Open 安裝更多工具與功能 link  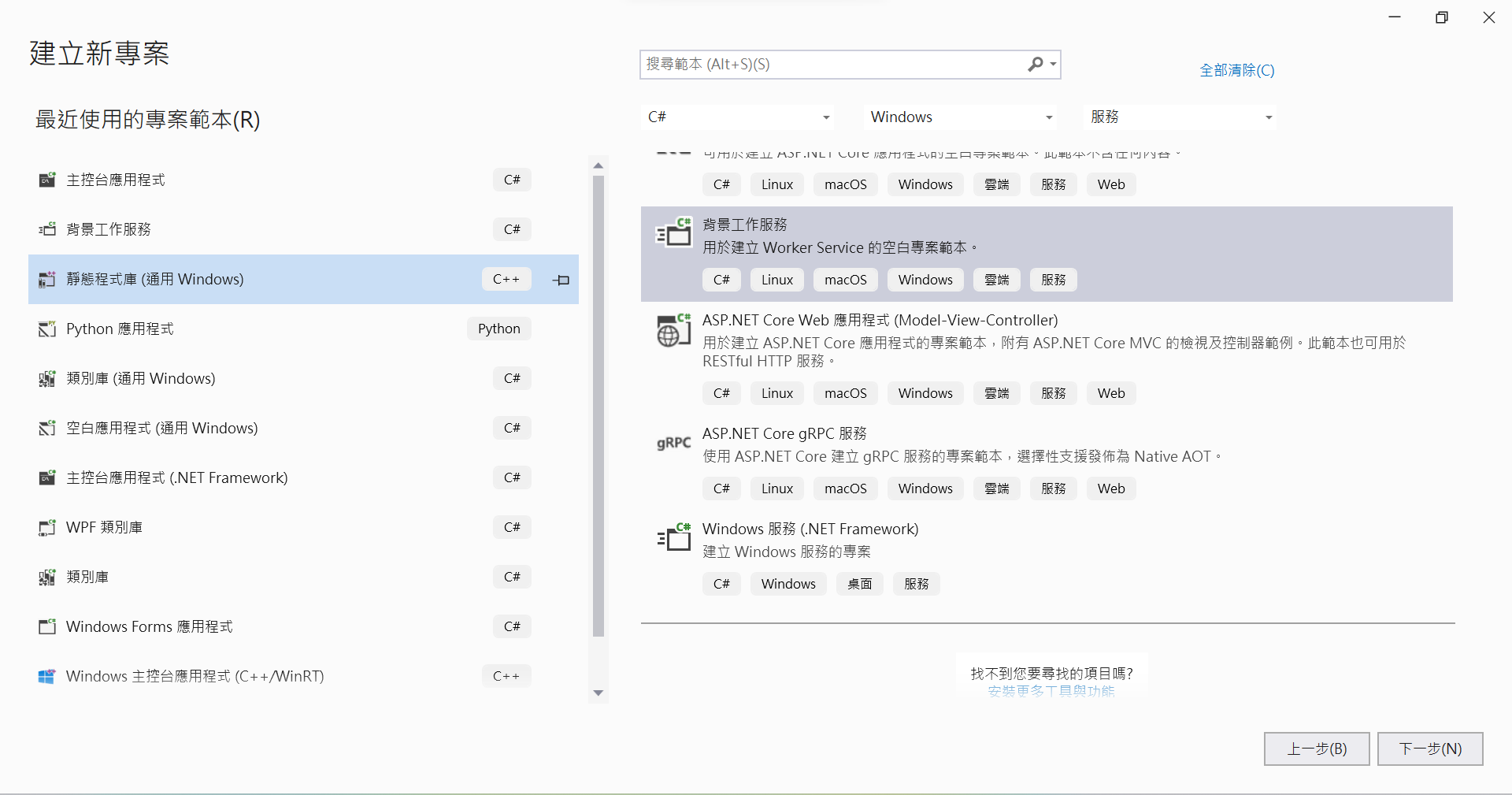[x=1051, y=691]
